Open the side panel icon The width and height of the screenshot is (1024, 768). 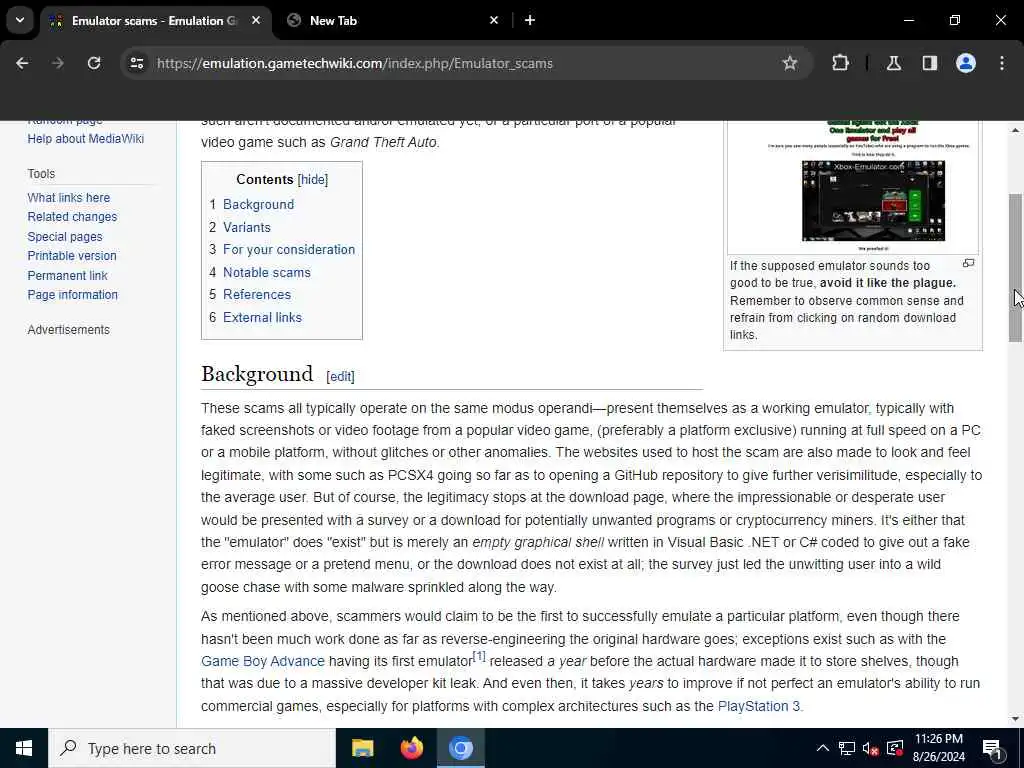[929, 63]
